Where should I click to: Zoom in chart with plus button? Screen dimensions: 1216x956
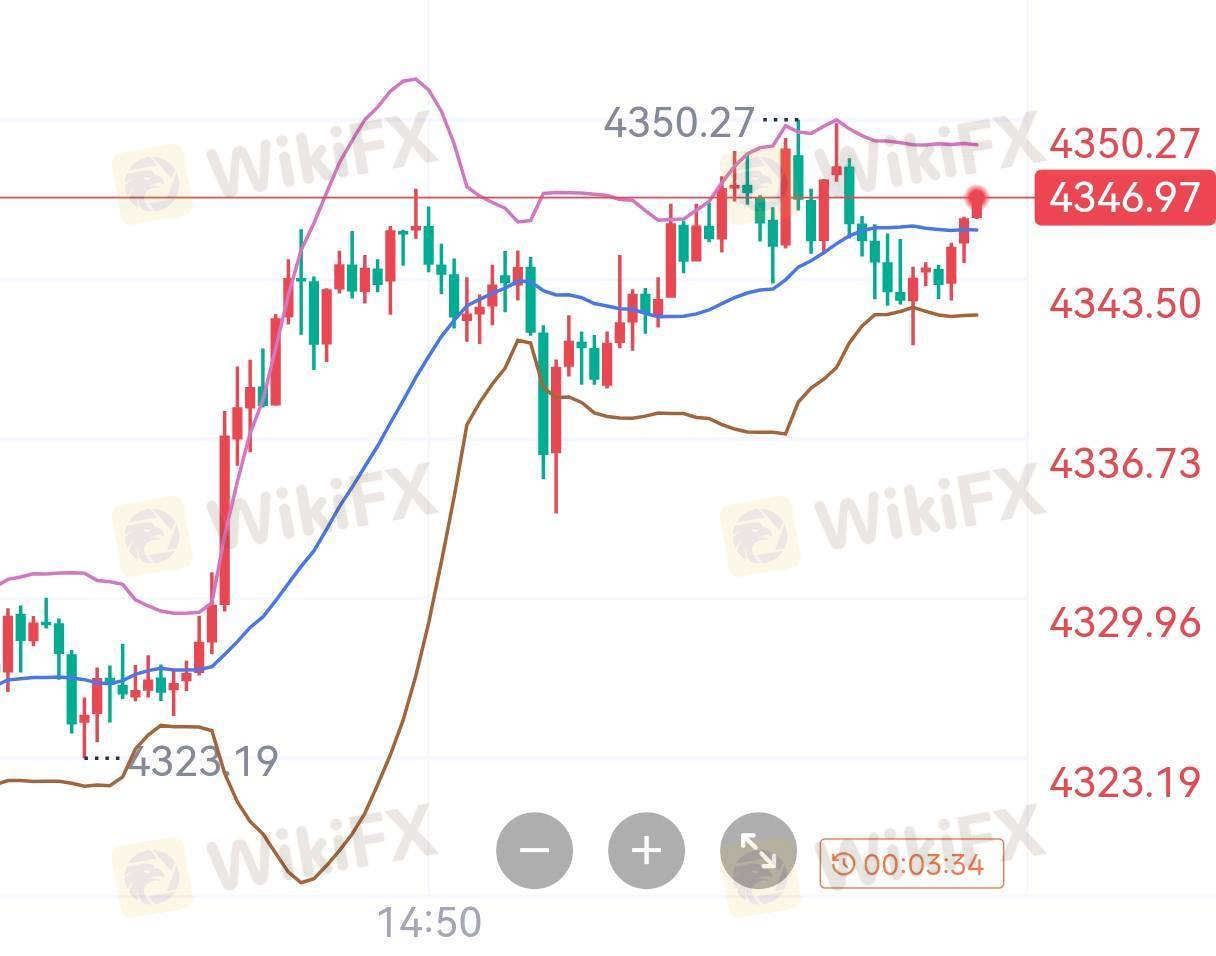647,851
